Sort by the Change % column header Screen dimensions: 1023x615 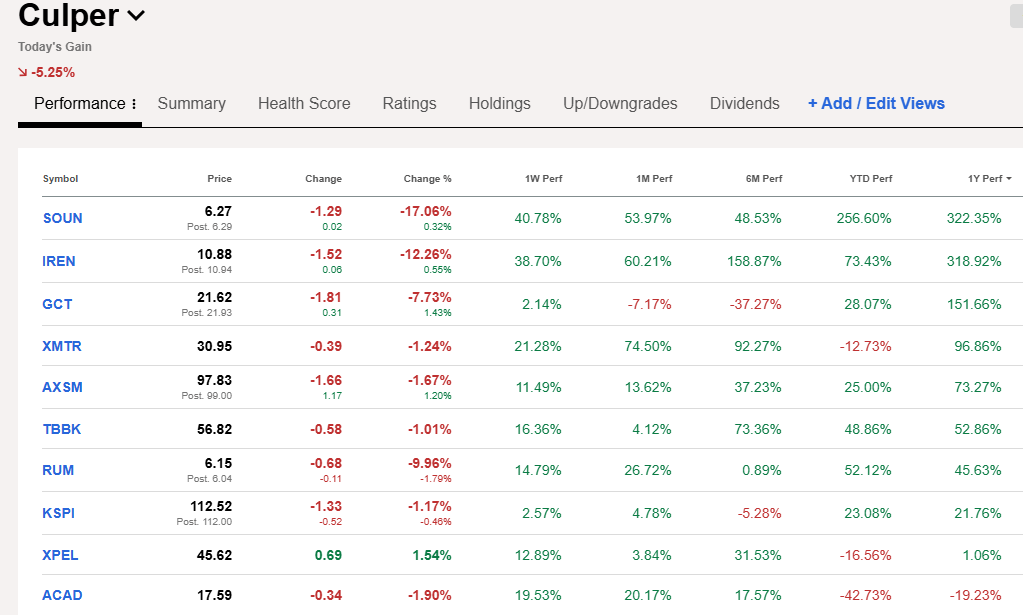pyautogui.click(x=427, y=179)
